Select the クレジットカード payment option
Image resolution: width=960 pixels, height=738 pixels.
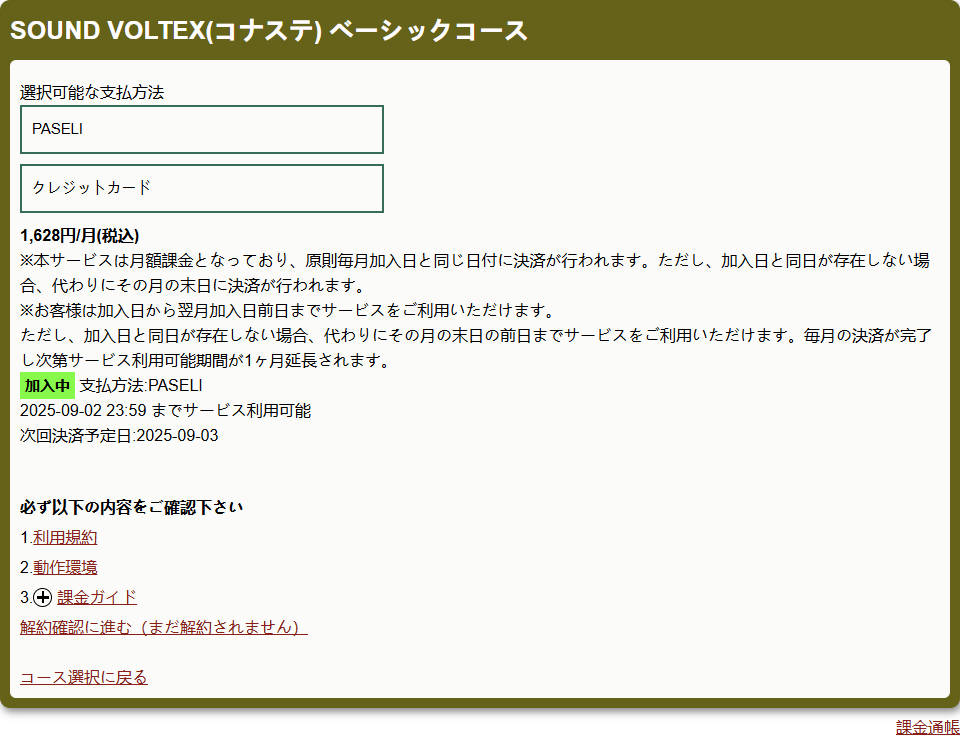point(201,188)
